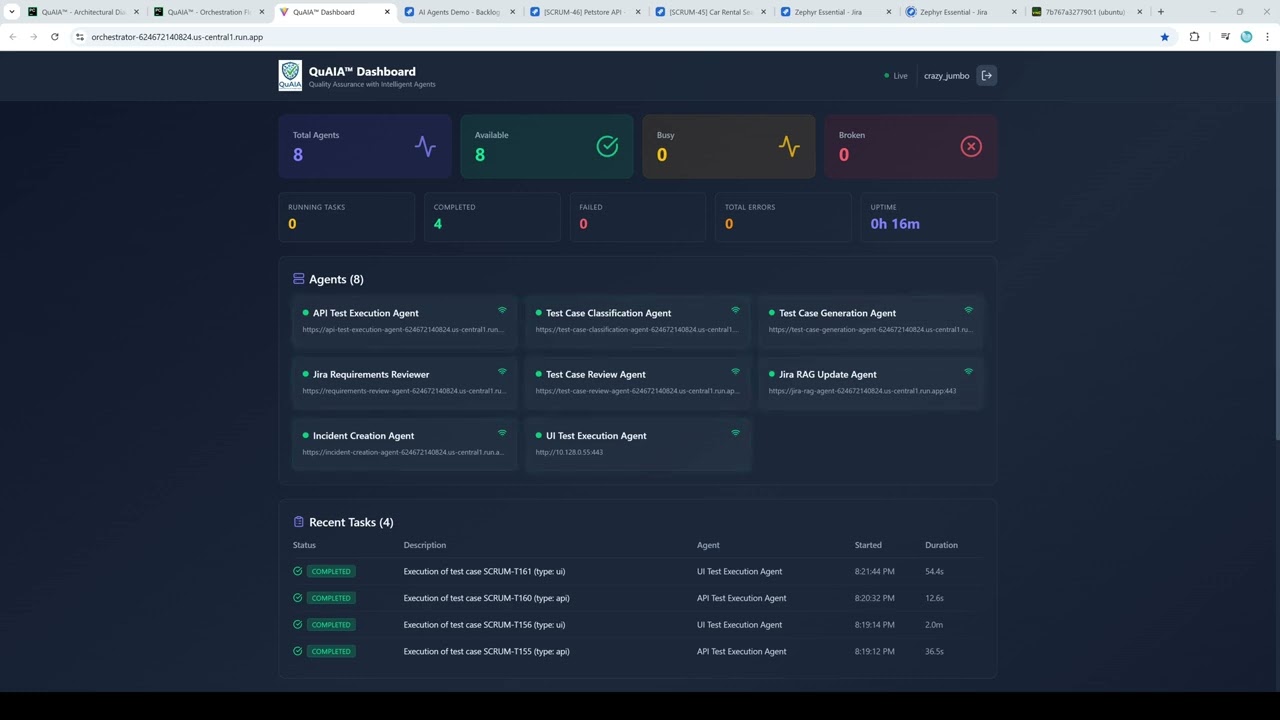This screenshot has width=1280, height=720.
Task: Click wifi icon on Test Case Review Agent
Action: [x=735, y=371]
